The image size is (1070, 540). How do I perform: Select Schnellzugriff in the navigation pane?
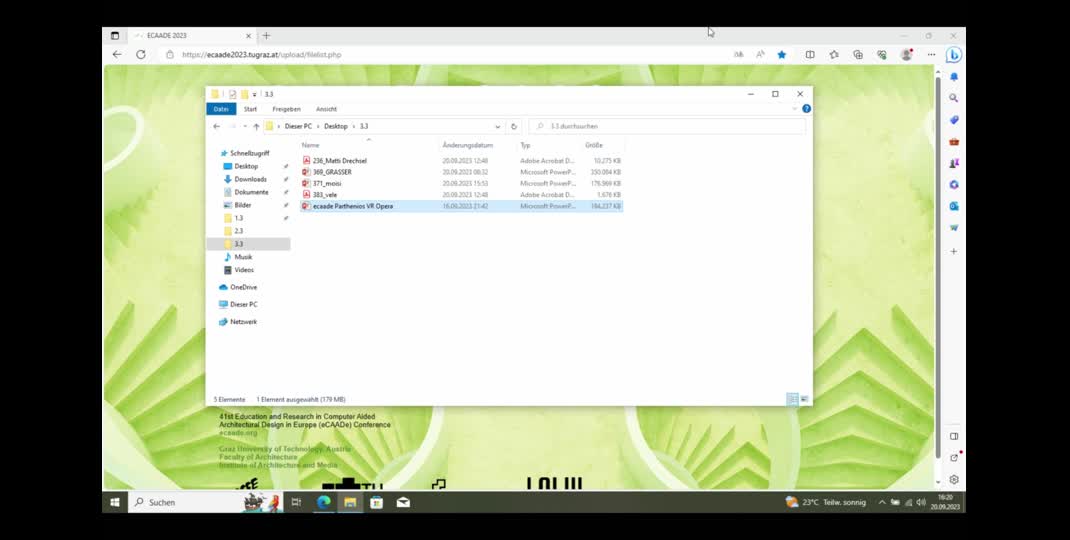pos(246,153)
